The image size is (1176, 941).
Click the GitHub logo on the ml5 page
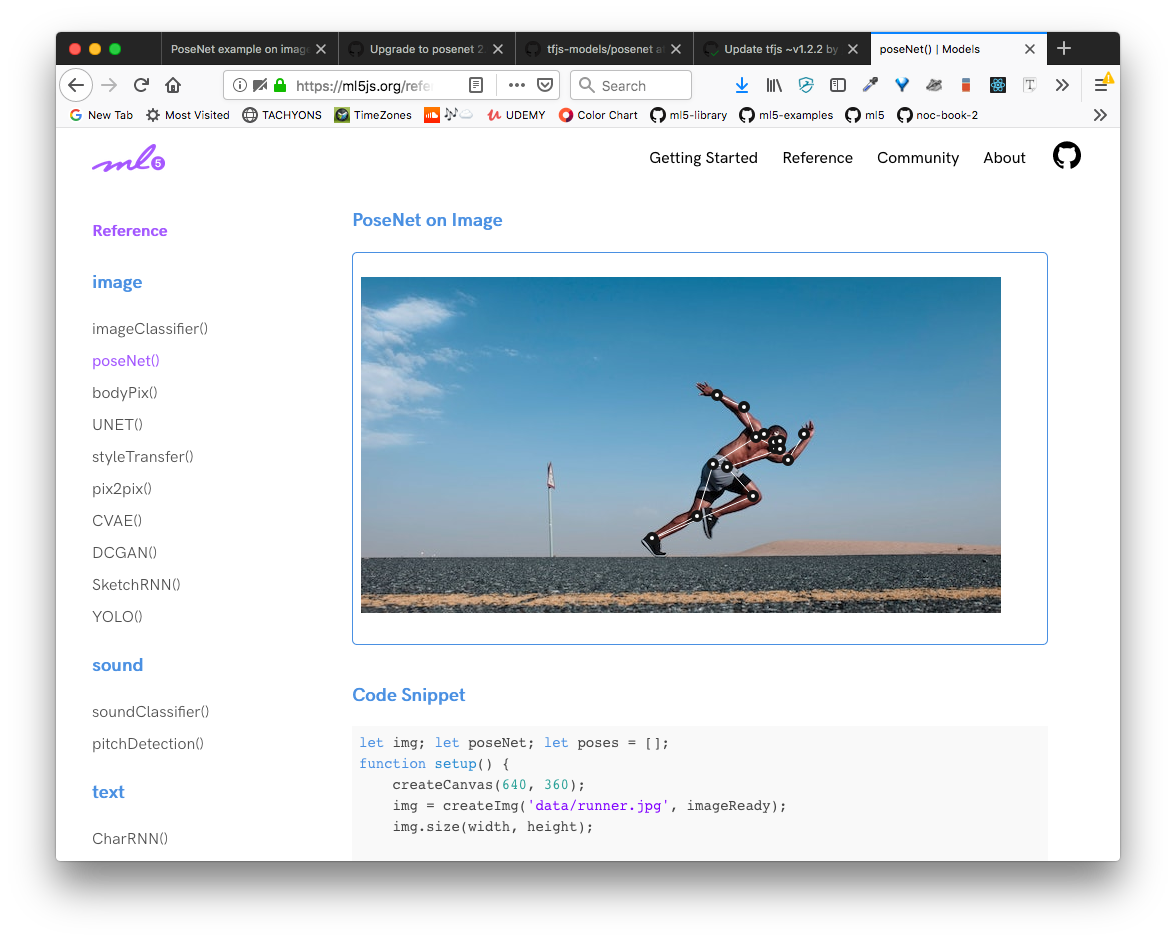[1066, 155]
